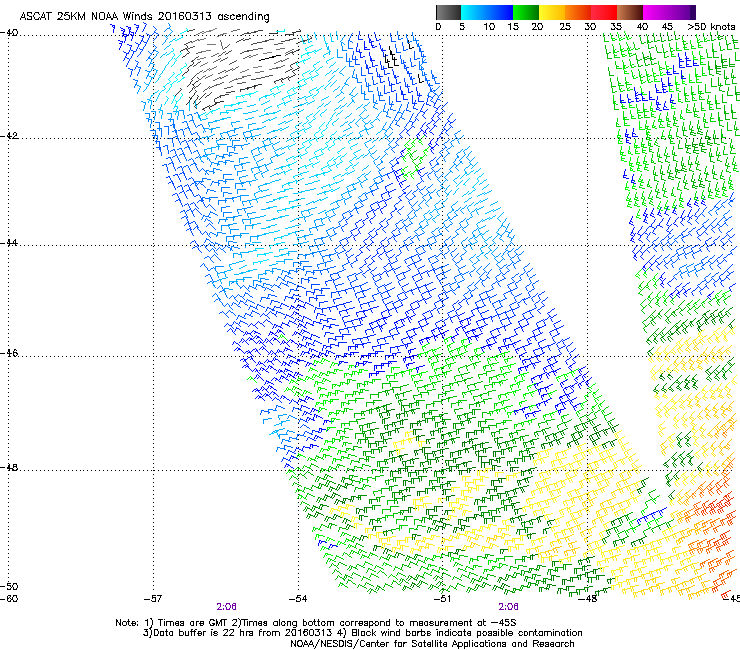Viewport: 740px width, 650px height.
Task: Click the 'Data buffer is 22 hrs' note
Action: click(x=362, y=633)
